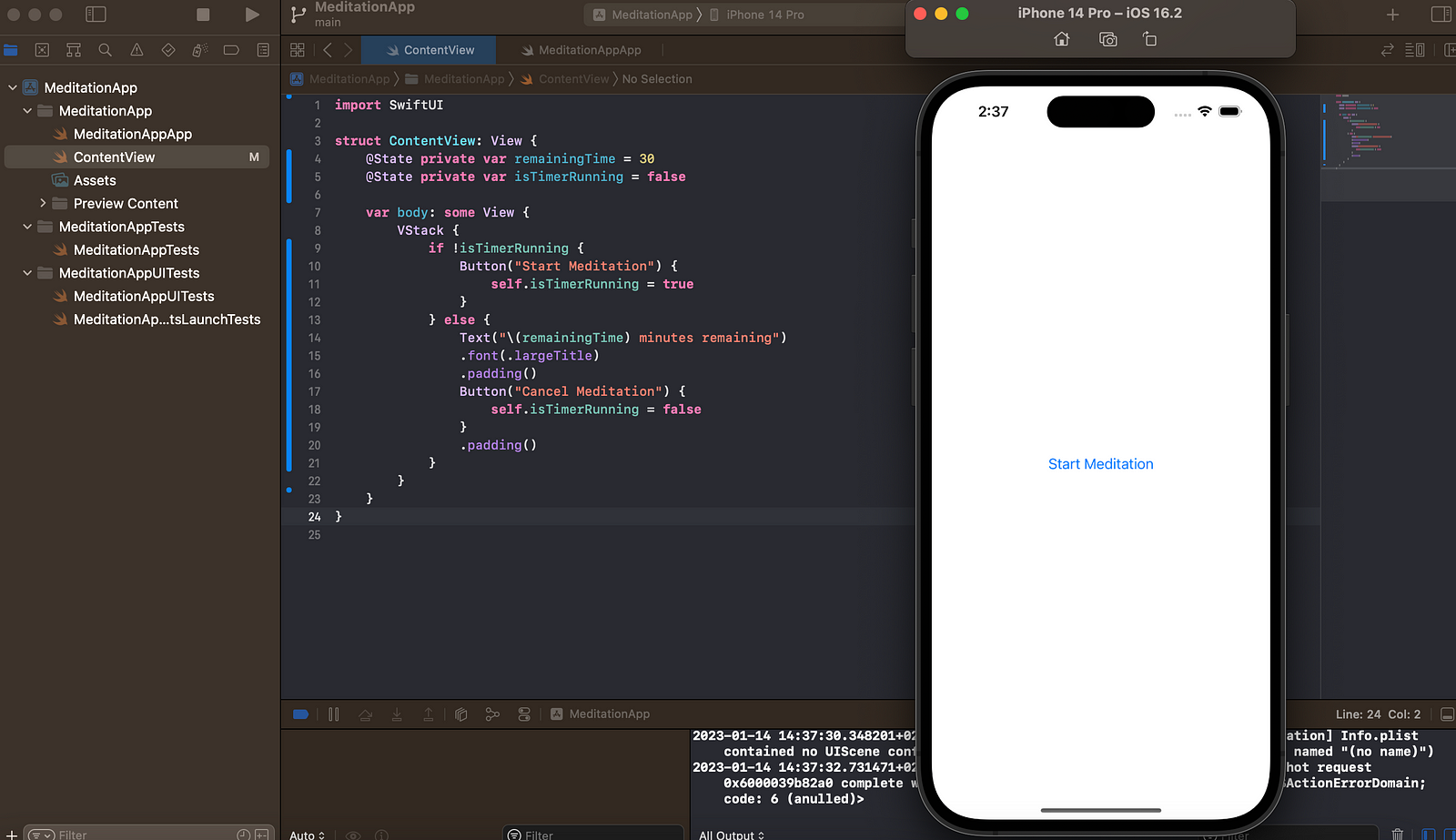The image size is (1456, 840).
Task: Collapse the MeditationAppTests group
Action: [x=27, y=227]
